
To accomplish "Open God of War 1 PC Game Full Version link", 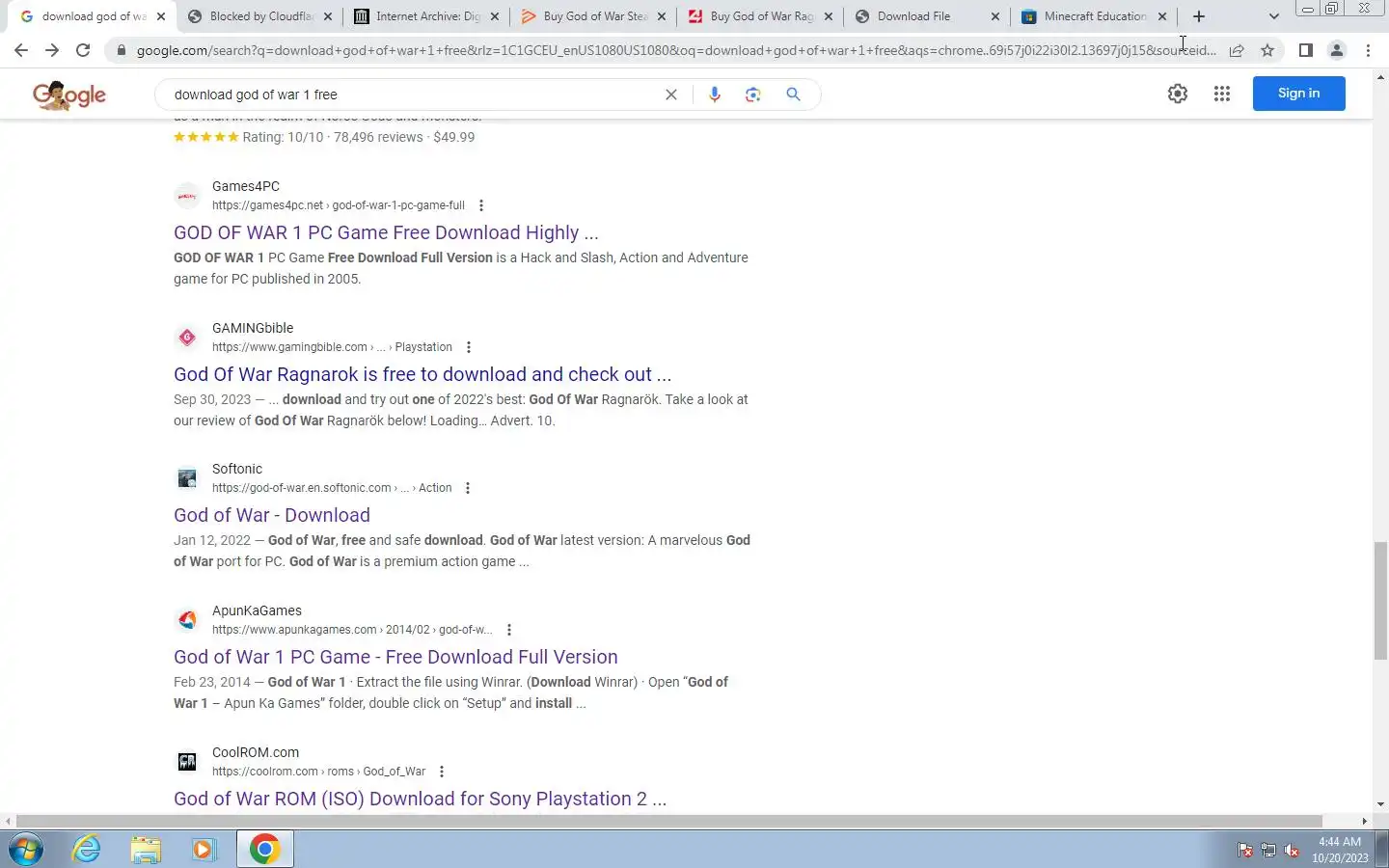I will 395,657.
